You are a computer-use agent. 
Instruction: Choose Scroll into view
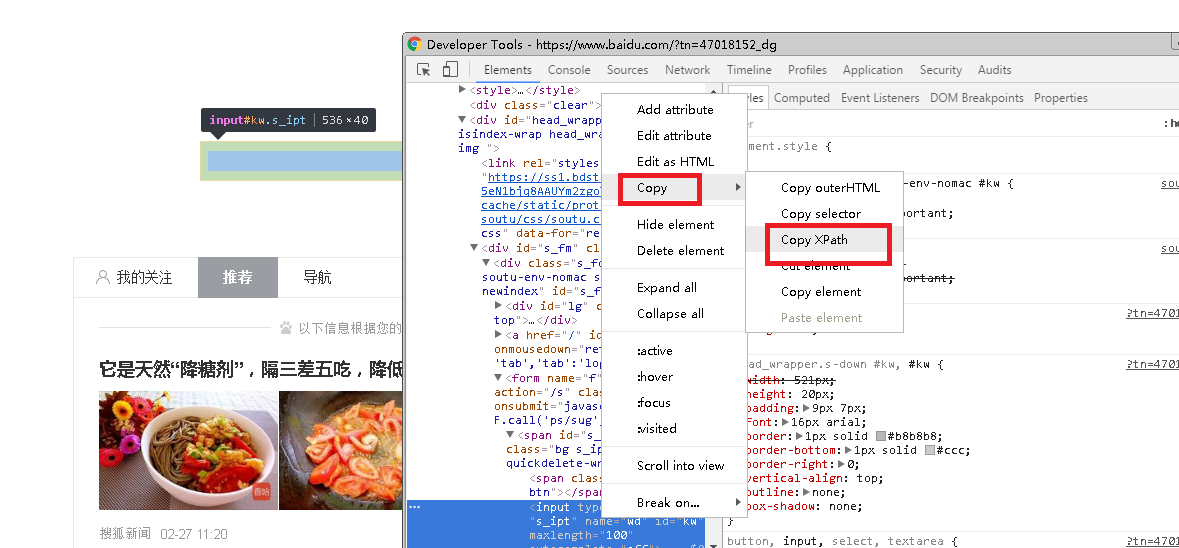[x=674, y=466]
